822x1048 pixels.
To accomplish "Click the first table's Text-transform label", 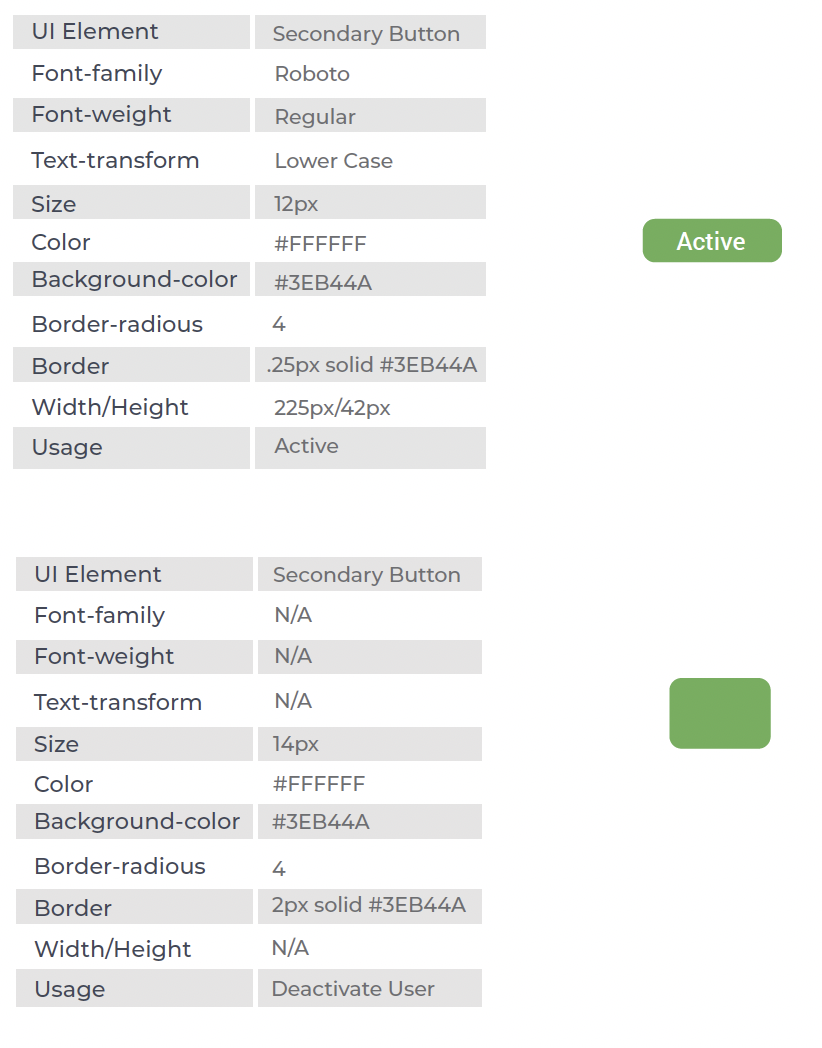I will (115, 161).
